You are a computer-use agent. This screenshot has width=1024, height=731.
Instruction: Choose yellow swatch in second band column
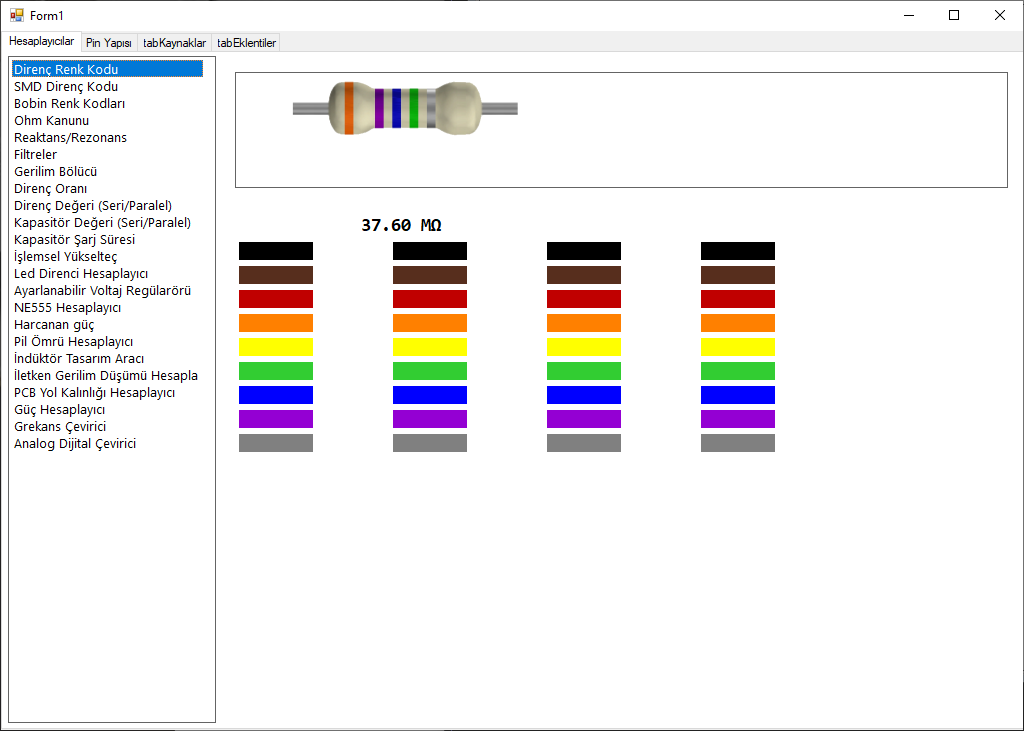(430, 347)
